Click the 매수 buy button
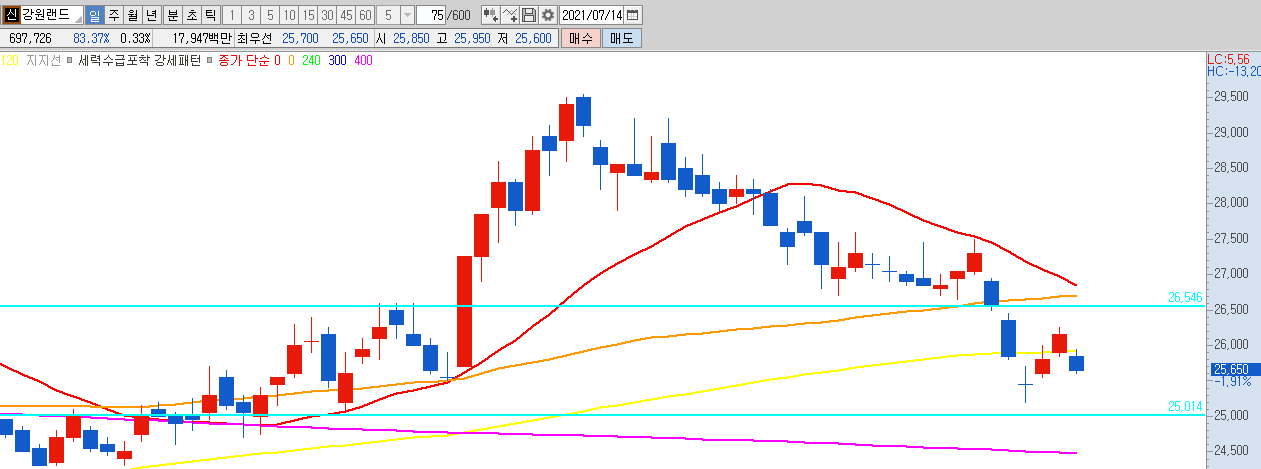 point(579,38)
